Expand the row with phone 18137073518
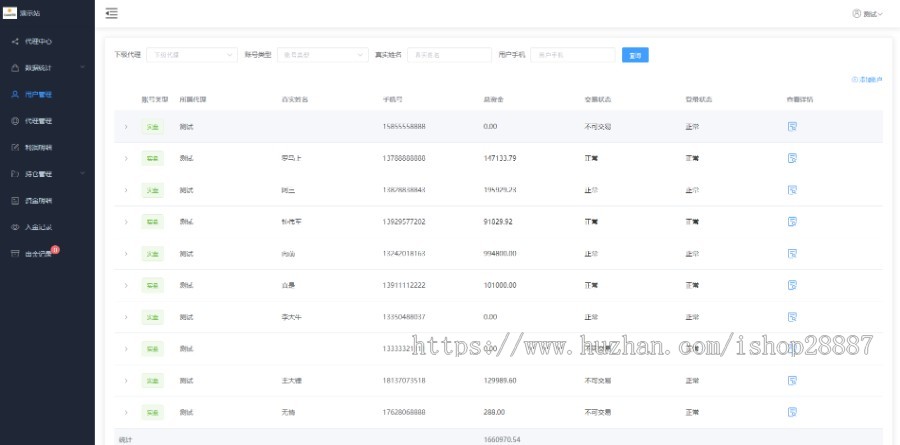The width and height of the screenshot is (900, 445). (126, 380)
